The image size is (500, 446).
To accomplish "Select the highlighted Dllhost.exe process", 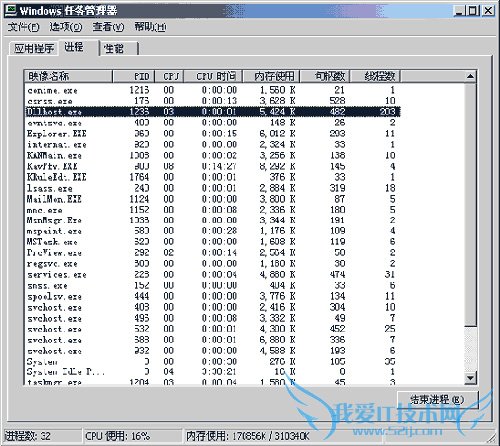I will pos(213,112).
